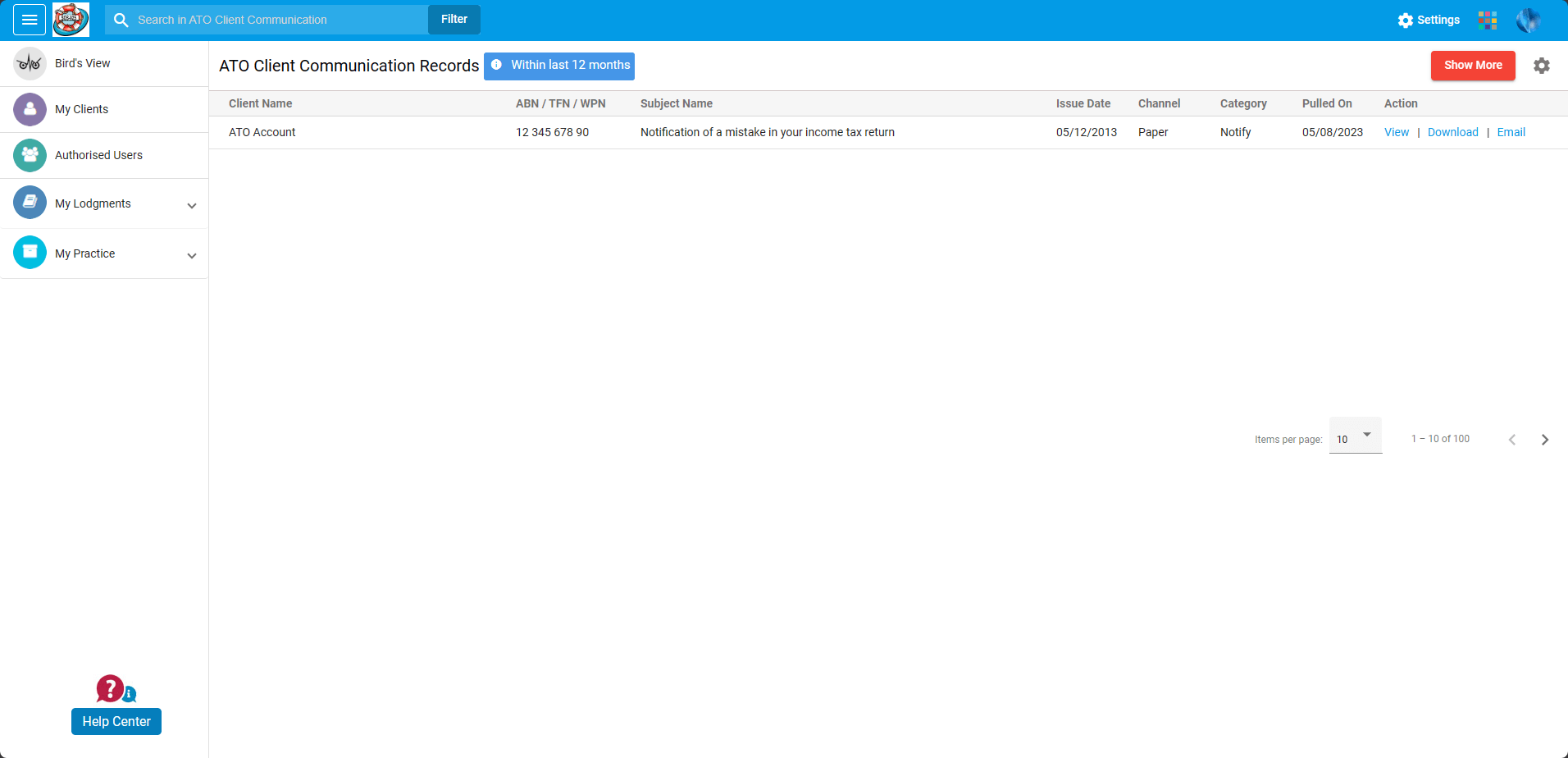
Task: Click the Issue Date column header
Action: click(1083, 103)
